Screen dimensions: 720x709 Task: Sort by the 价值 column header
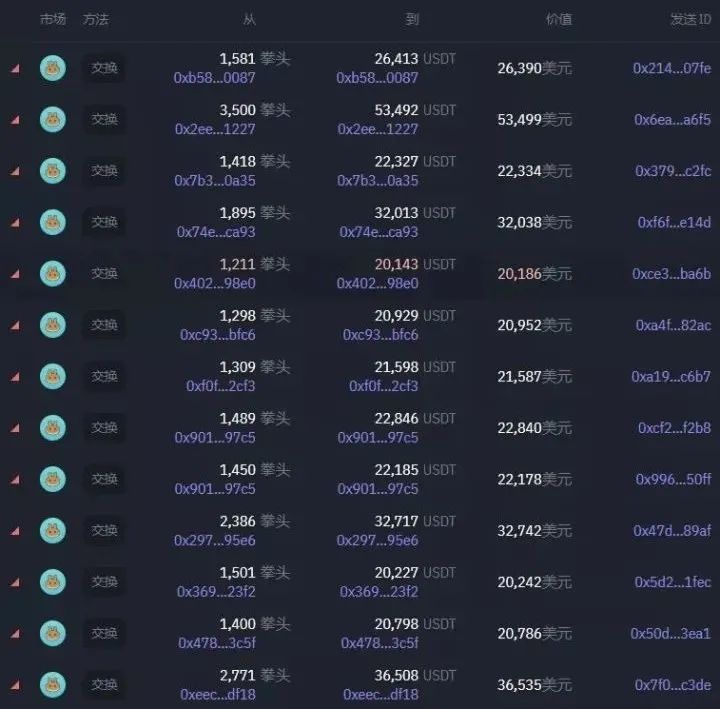pyautogui.click(x=559, y=19)
